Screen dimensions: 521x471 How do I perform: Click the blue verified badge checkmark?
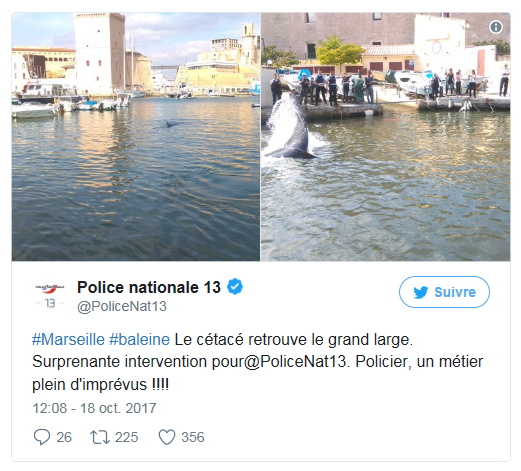[235, 287]
